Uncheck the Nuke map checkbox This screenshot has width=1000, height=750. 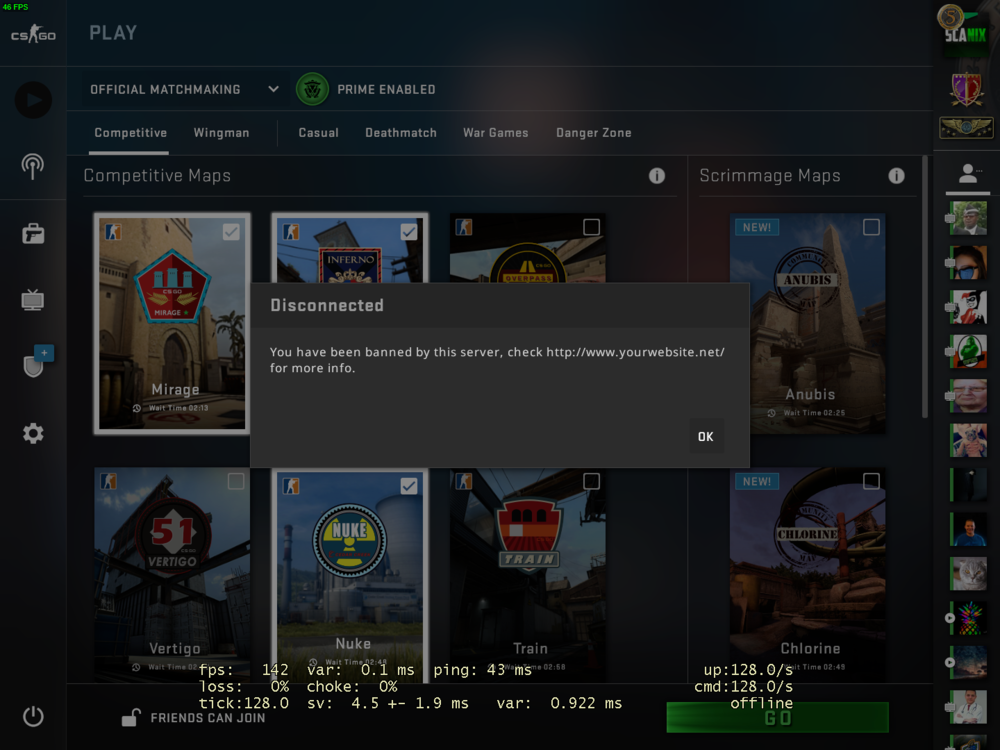409,486
